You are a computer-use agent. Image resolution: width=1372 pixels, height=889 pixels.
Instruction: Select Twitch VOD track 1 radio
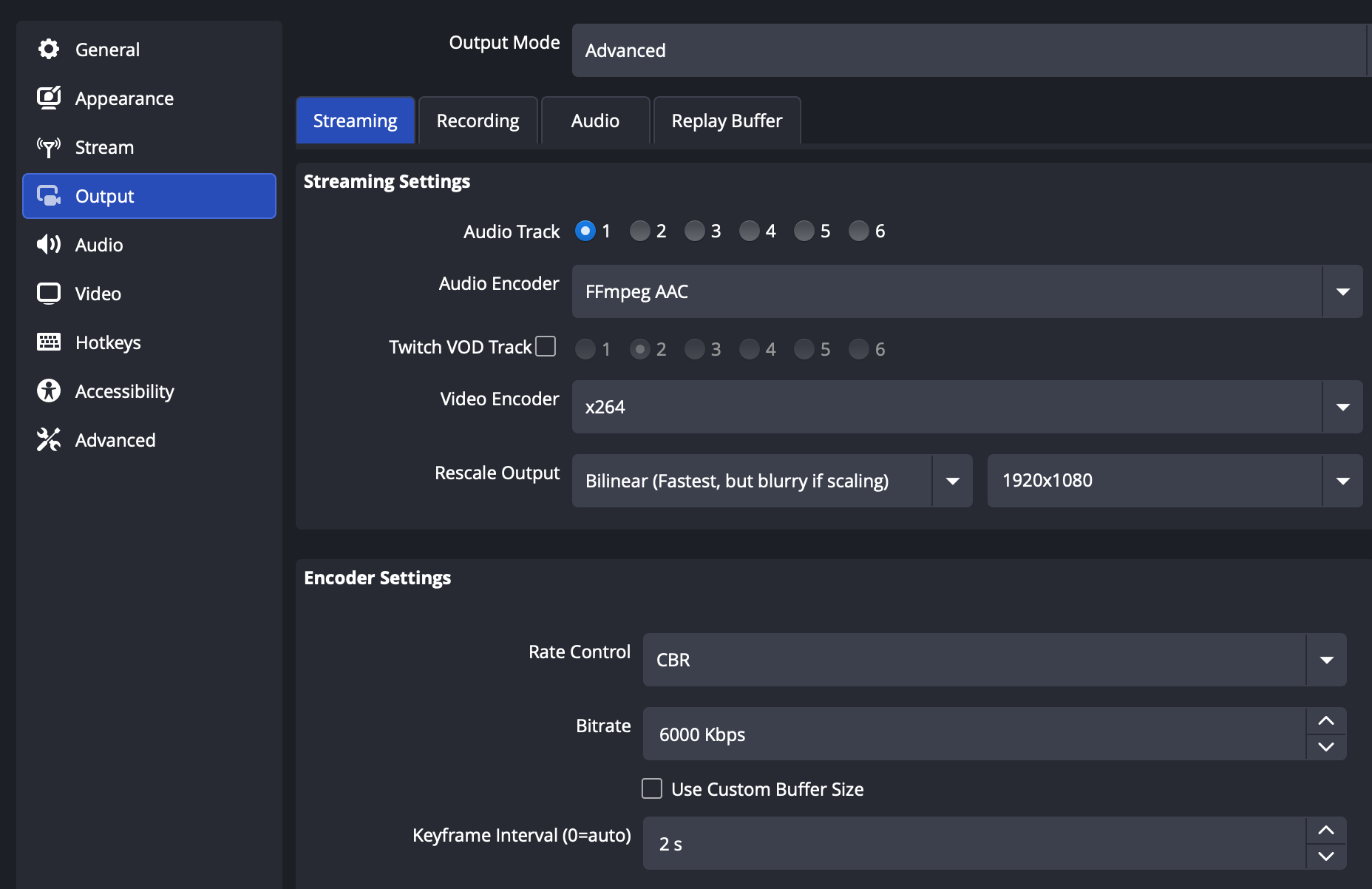[x=585, y=349]
